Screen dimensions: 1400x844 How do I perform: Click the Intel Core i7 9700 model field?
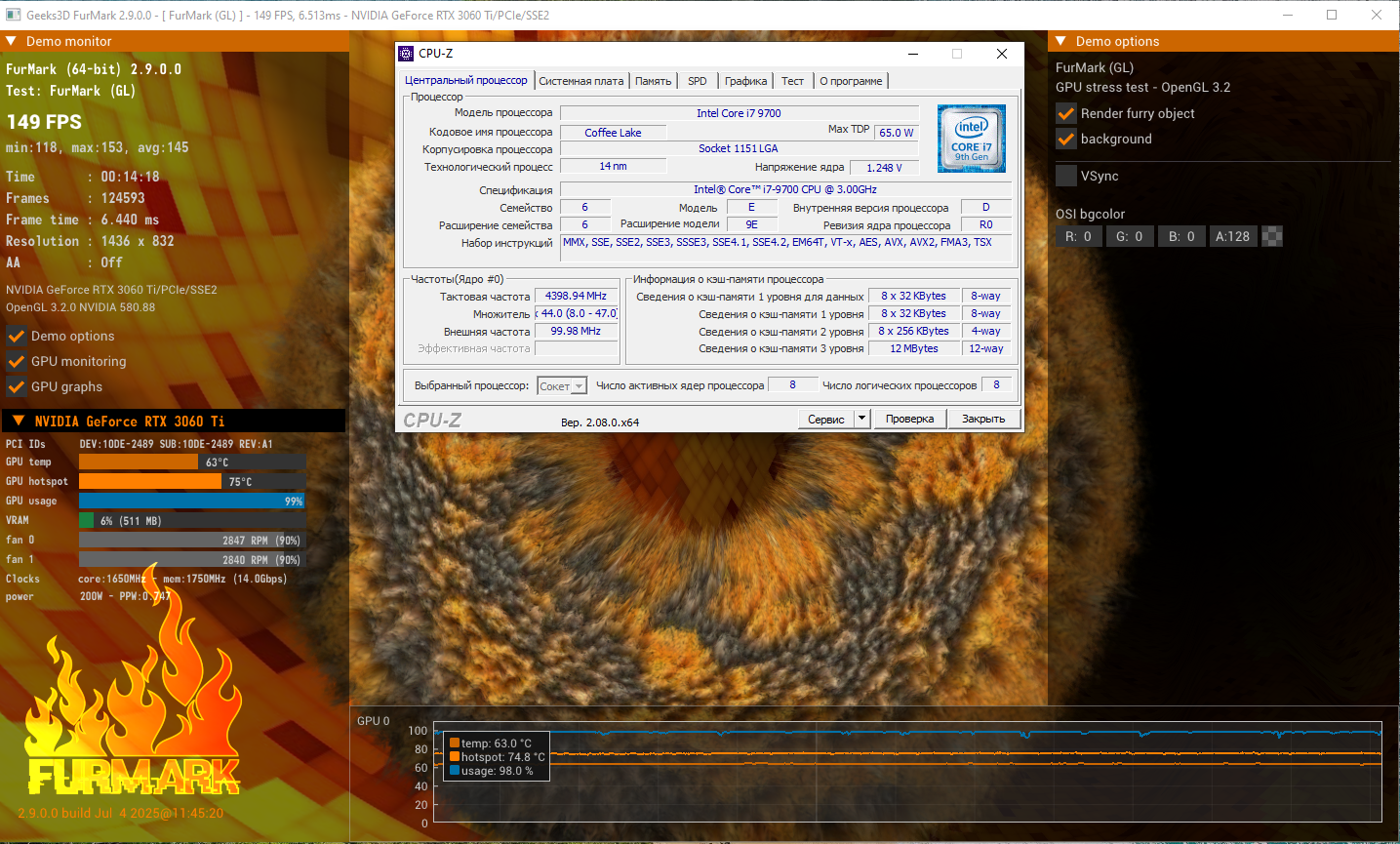(x=740, y=113)
